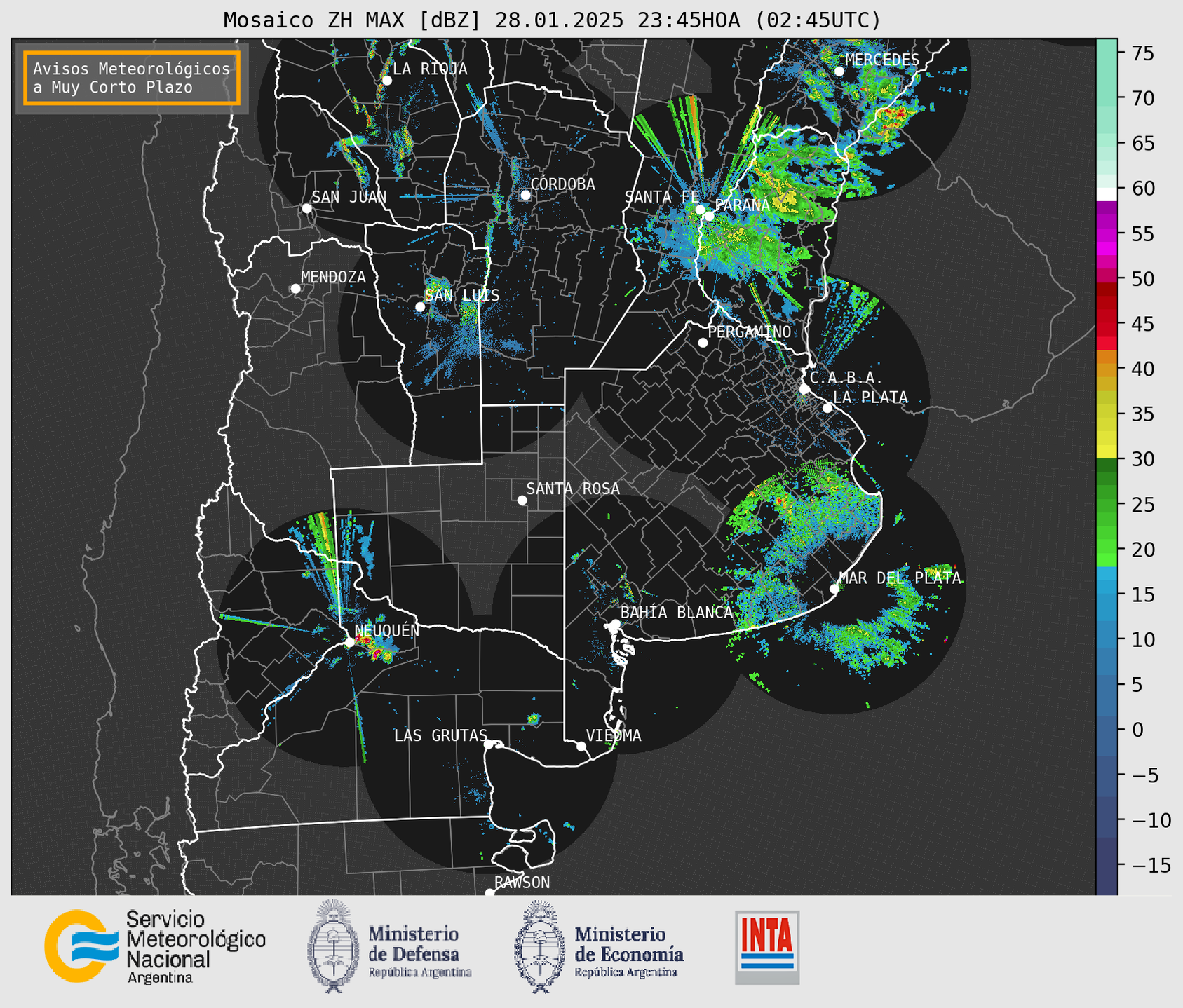The width and height of the screenshot is (1183, 1008).
Task: Click the dark red 50 dBZ color band
Action: tap(1107, 288)
